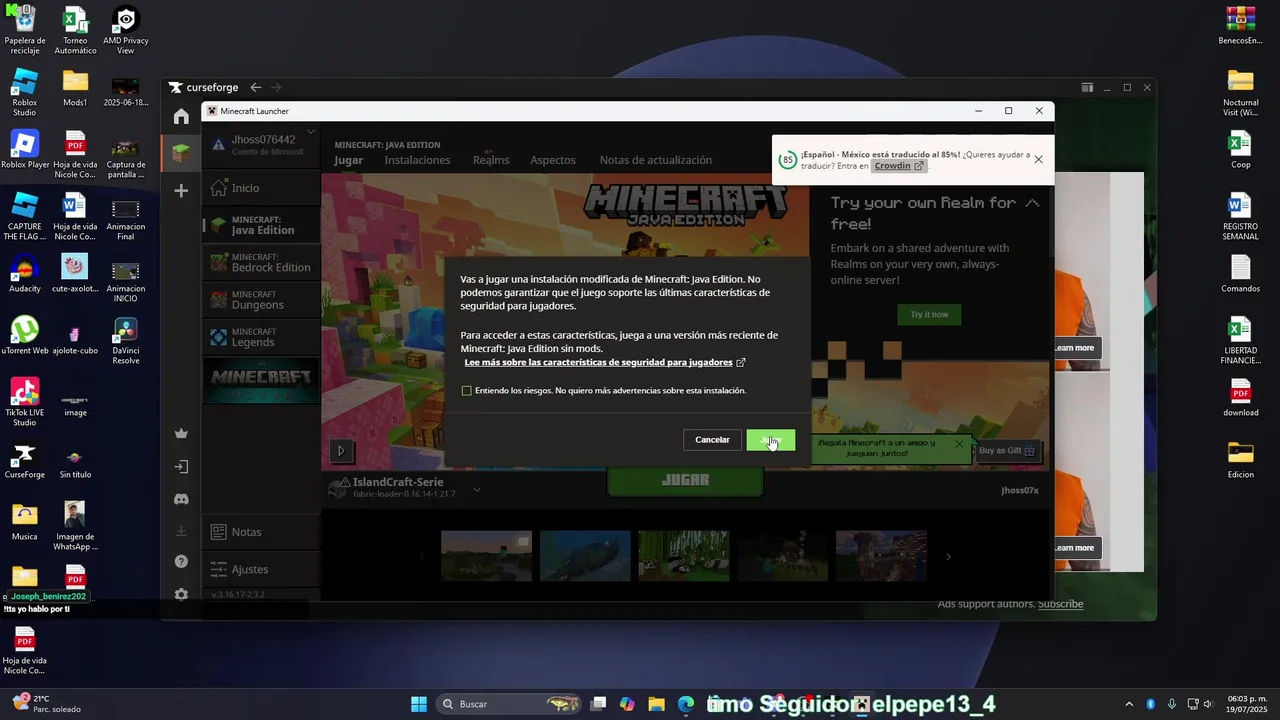Open the first screenshot thumbnail in carousel
Viewport: 1280px width, 720px height.
tap(487, 556)
